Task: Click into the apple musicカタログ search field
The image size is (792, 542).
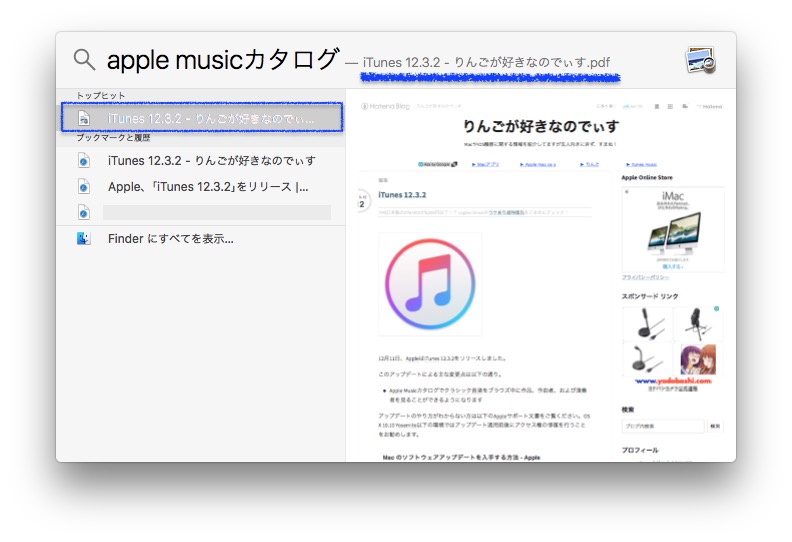Action: click(223, 60)
